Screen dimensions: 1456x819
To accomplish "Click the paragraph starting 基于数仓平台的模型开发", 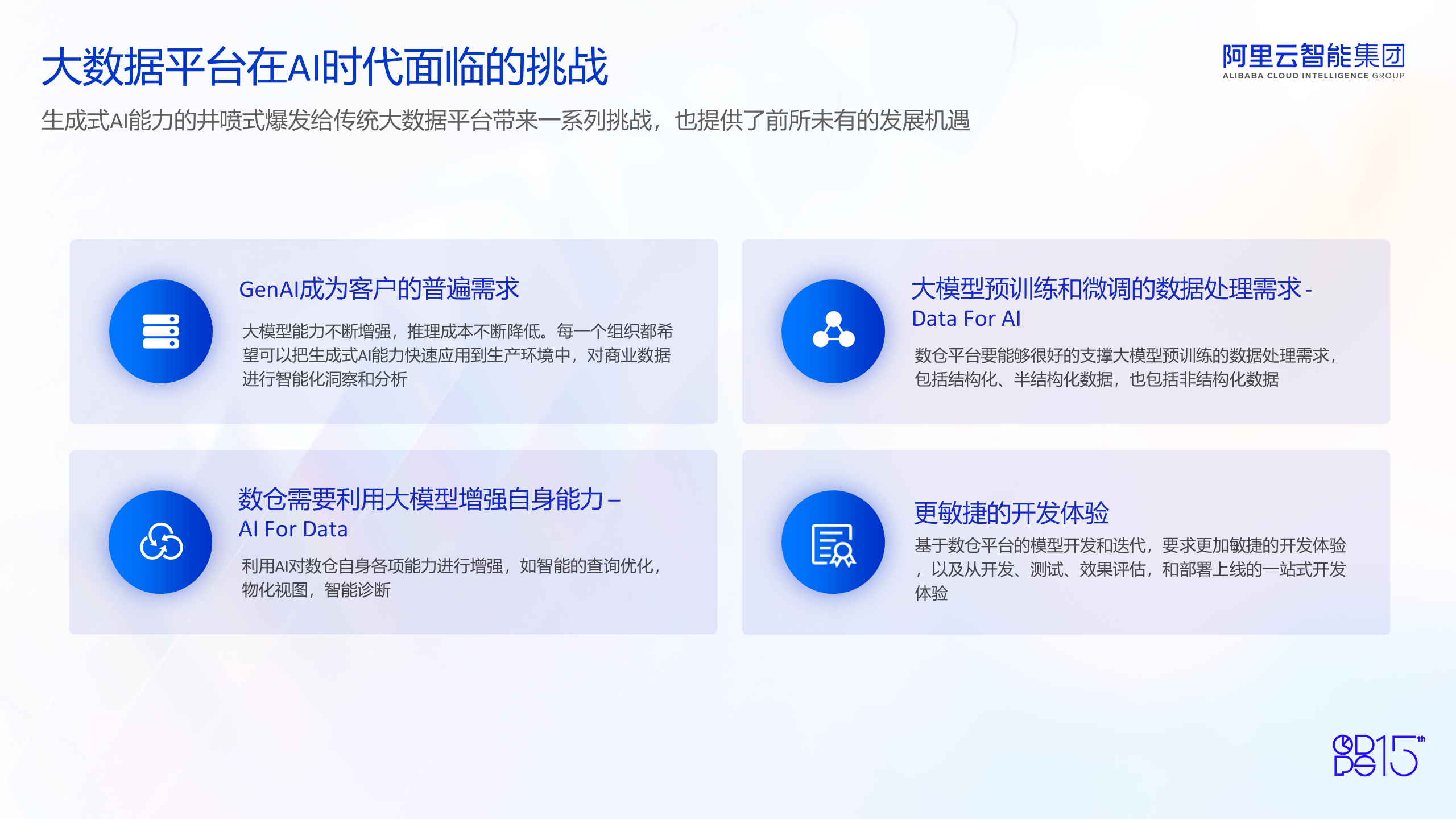I will click(1130, 569).
